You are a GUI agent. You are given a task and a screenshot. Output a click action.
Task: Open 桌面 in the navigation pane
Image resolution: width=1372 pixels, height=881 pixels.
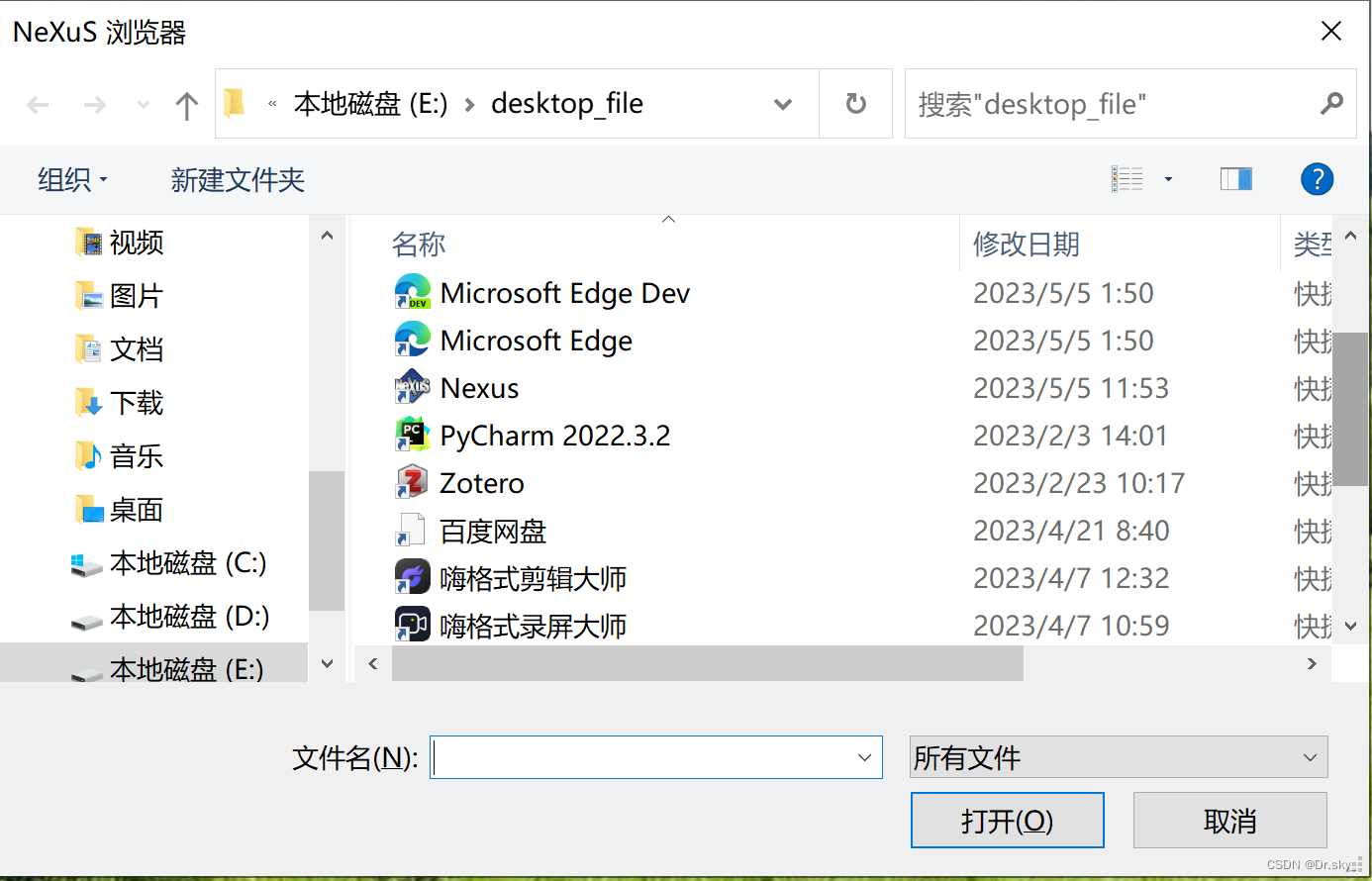pos(120,510)
